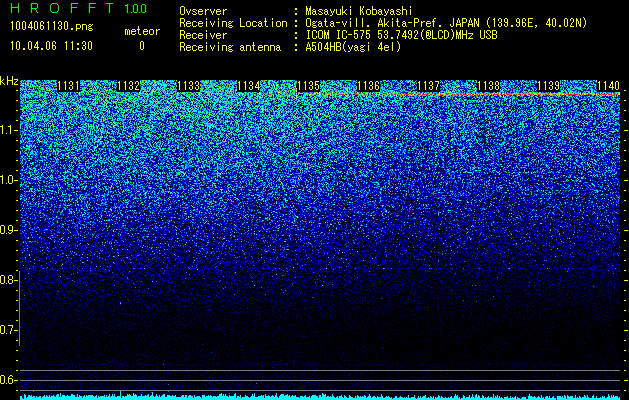Click the meteor label
This screenshot has height=400, width=629.
point(142,31)
